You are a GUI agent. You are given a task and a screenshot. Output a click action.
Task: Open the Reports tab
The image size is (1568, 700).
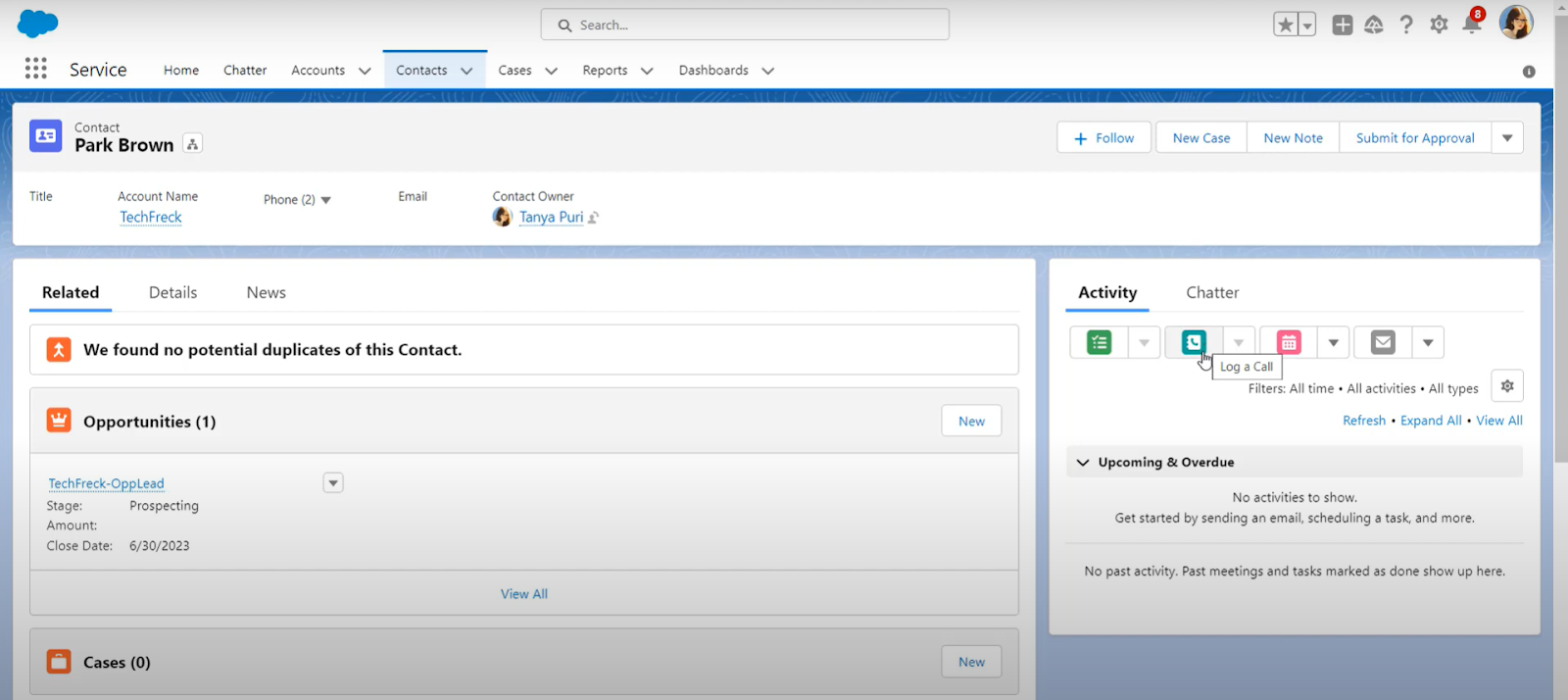click(x=605, y=70)
